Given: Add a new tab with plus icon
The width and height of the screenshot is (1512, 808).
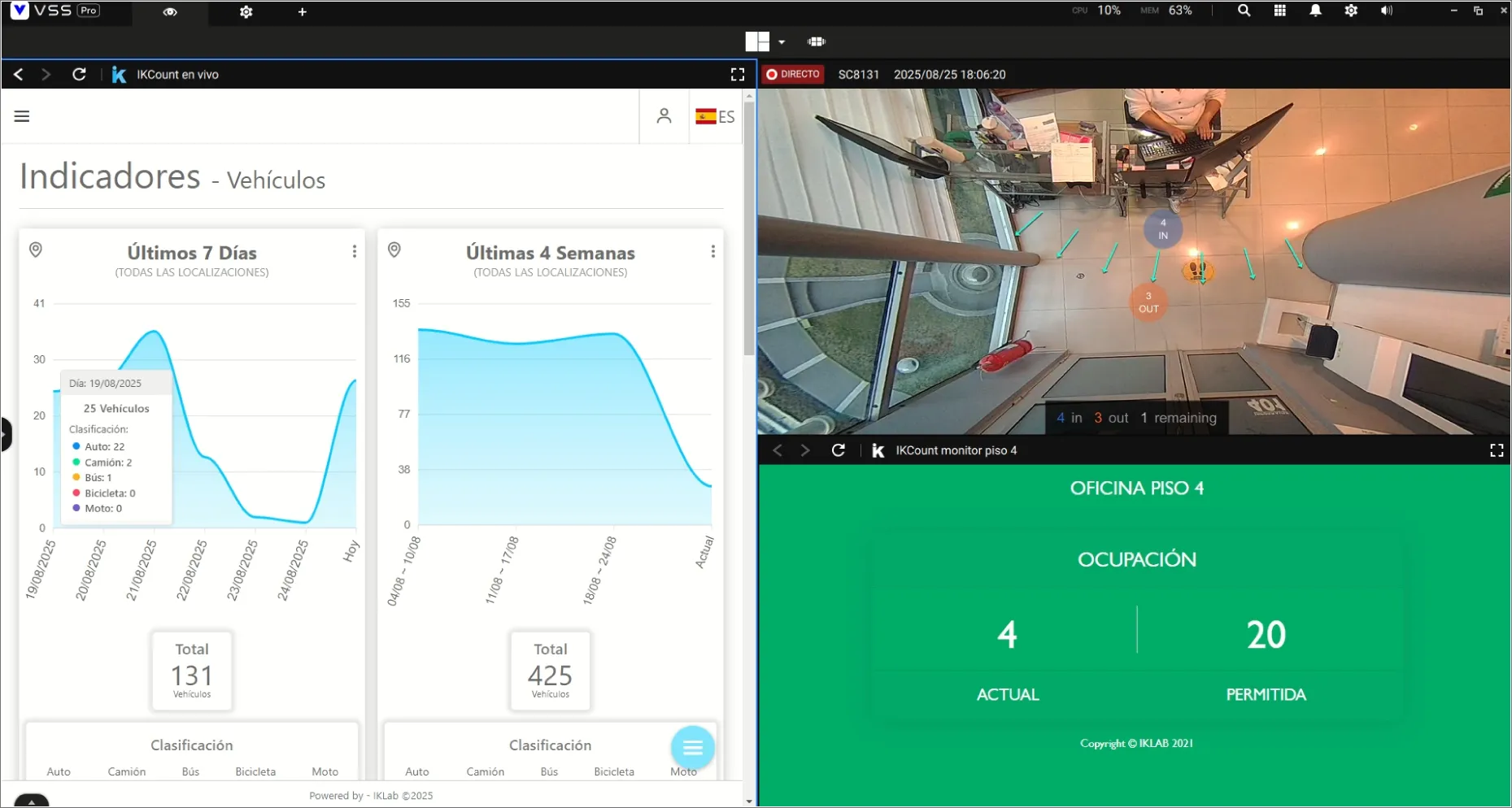Looking at the screenshot, I should point(302,12).
